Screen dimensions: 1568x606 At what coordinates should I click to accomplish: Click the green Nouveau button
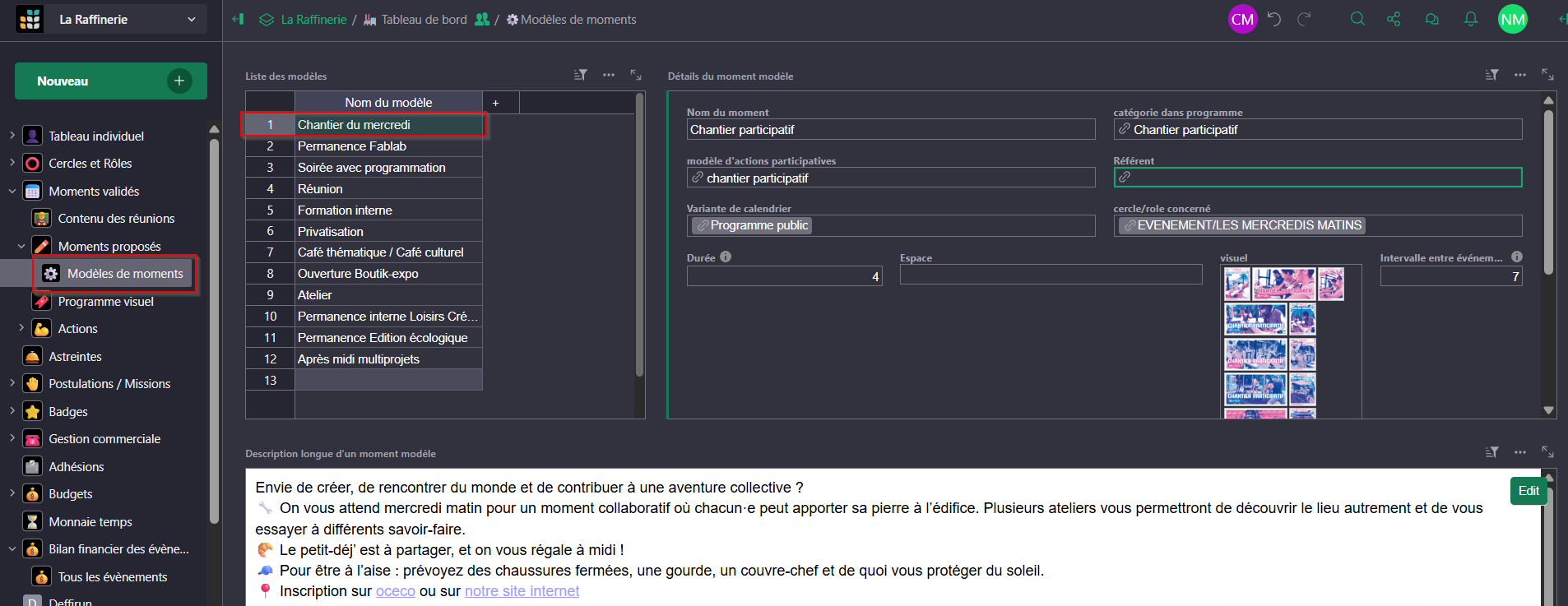click(110, 81)
